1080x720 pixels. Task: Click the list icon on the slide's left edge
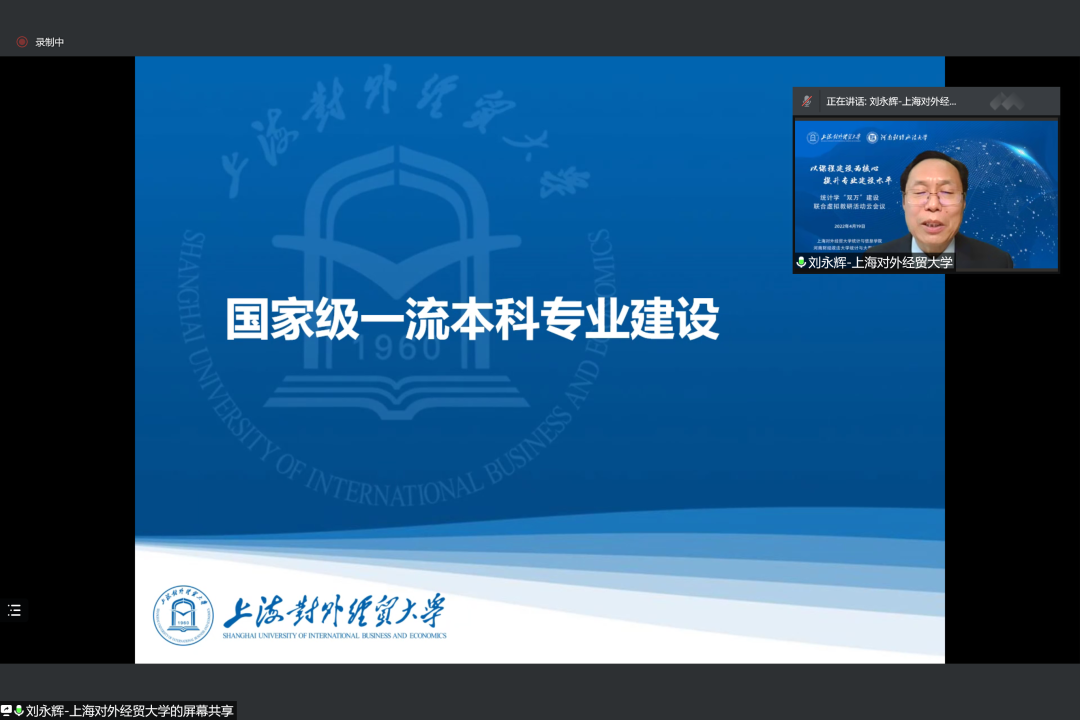coord(14,610)
